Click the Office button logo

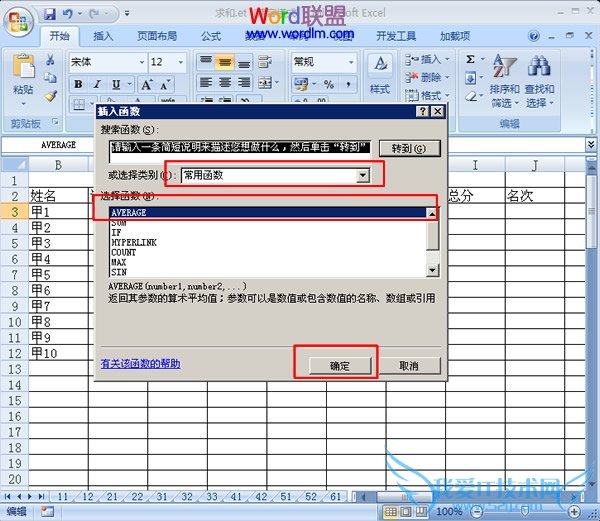tap(18, 21)
